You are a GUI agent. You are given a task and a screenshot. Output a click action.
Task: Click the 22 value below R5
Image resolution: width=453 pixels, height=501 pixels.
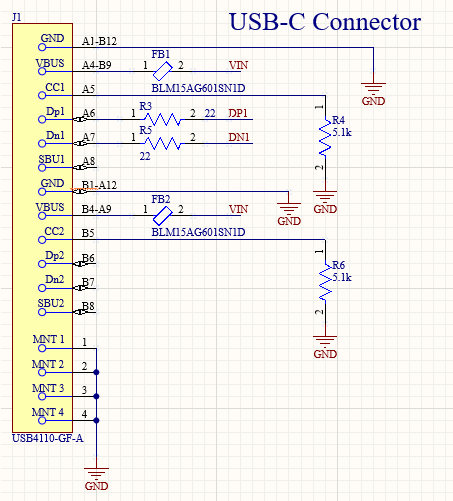(x=145, y=156)
